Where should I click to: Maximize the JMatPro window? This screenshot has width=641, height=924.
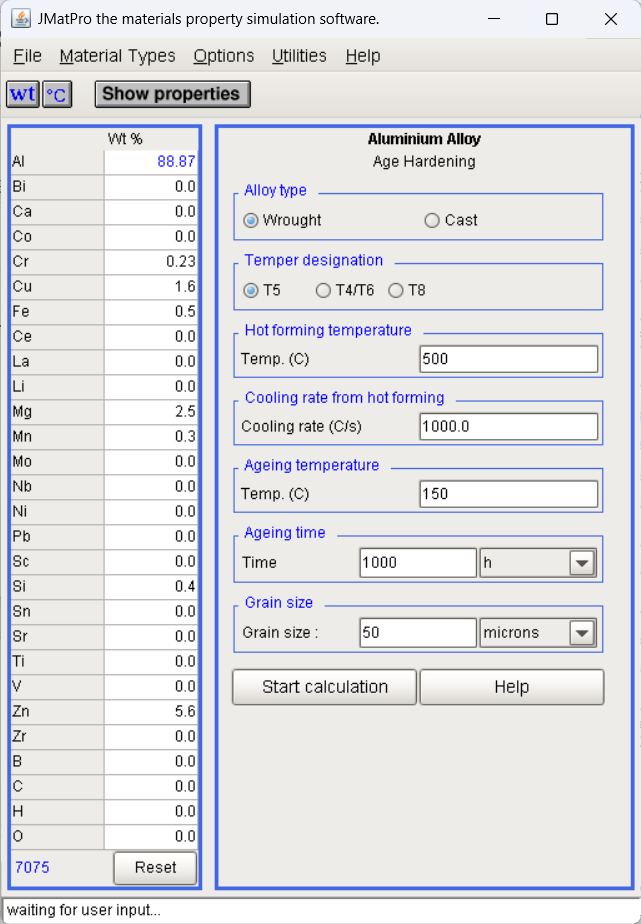click(552, 19)
